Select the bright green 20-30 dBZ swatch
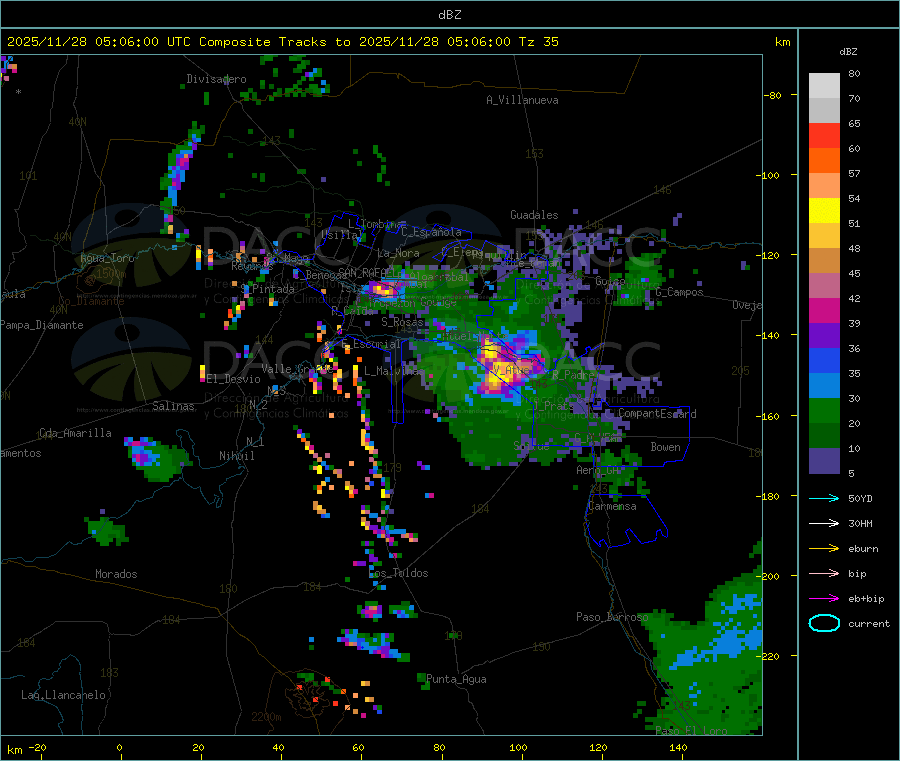This screenshot has width=900, height=761. [824, 411]
